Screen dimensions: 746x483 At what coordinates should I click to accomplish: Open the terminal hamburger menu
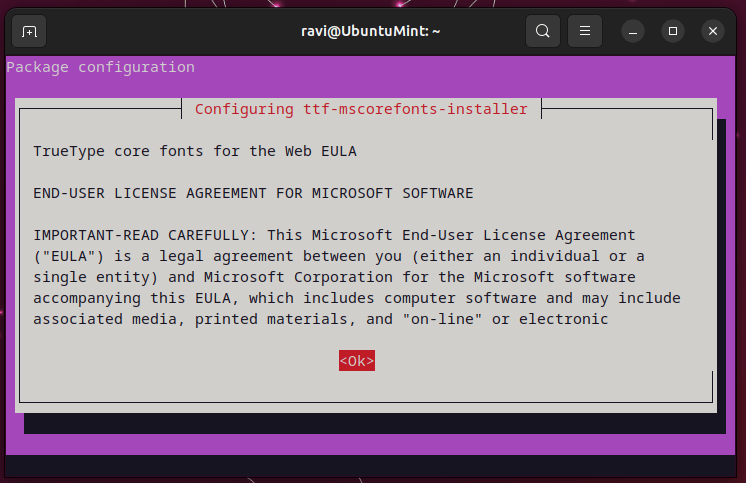tap(585, 31)
